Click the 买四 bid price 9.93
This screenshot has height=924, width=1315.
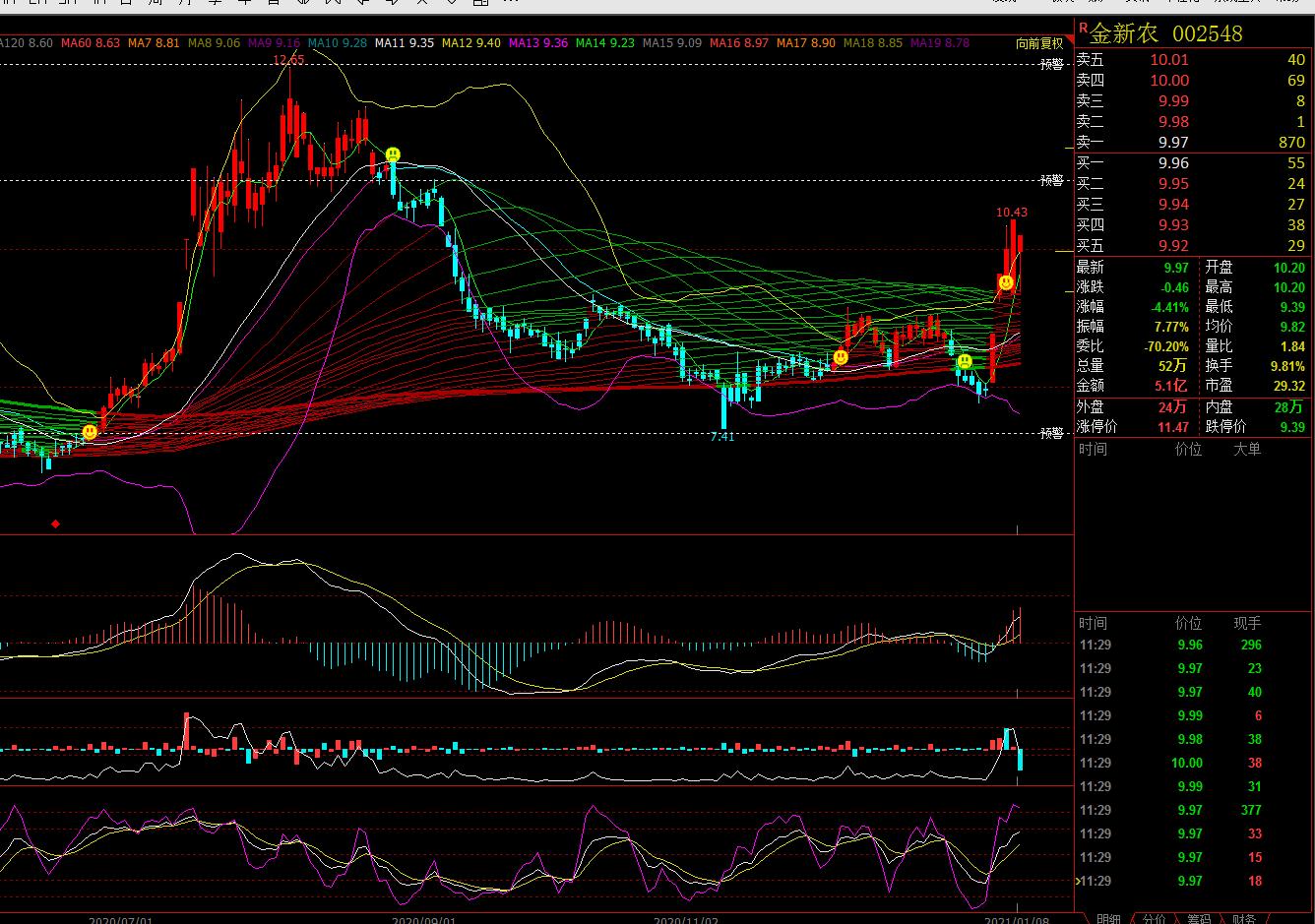(1173, 225)
